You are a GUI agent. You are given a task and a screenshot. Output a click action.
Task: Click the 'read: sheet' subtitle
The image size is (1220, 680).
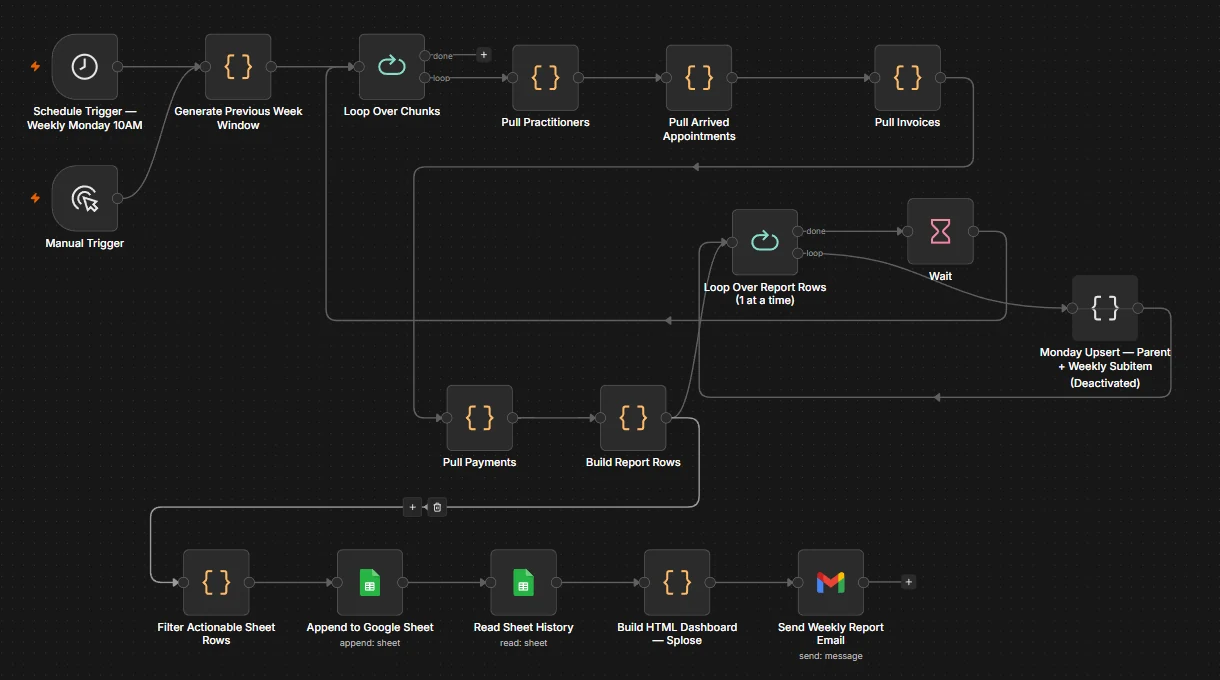(x=523, y=643)
